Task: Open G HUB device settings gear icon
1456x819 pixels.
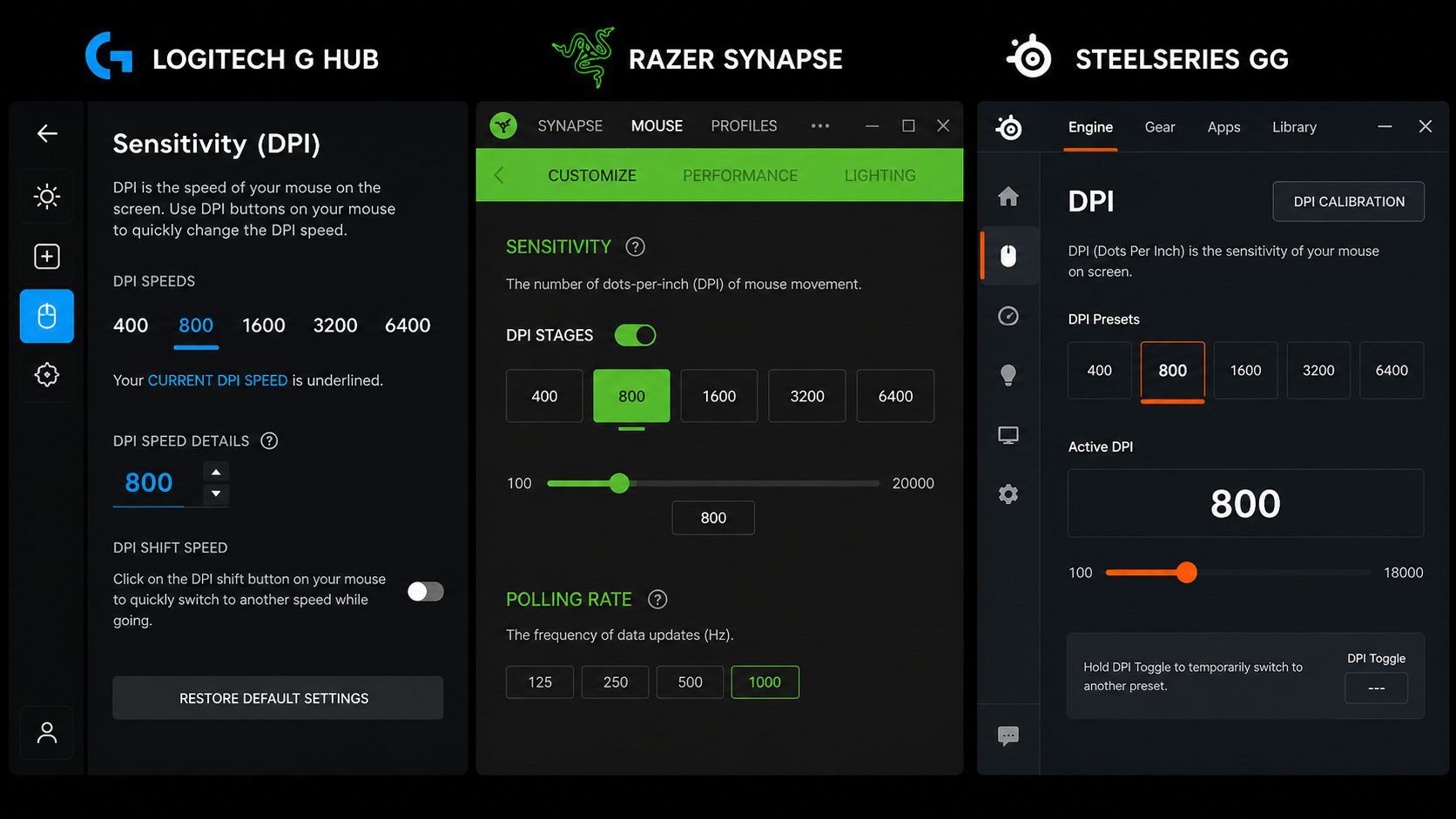Action: click(47, 375)
